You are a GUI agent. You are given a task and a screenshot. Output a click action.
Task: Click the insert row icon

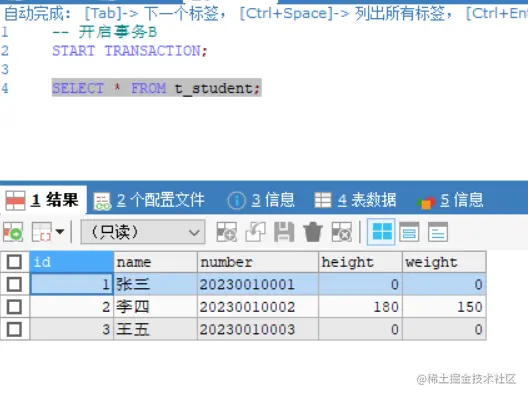coord(227,232)
